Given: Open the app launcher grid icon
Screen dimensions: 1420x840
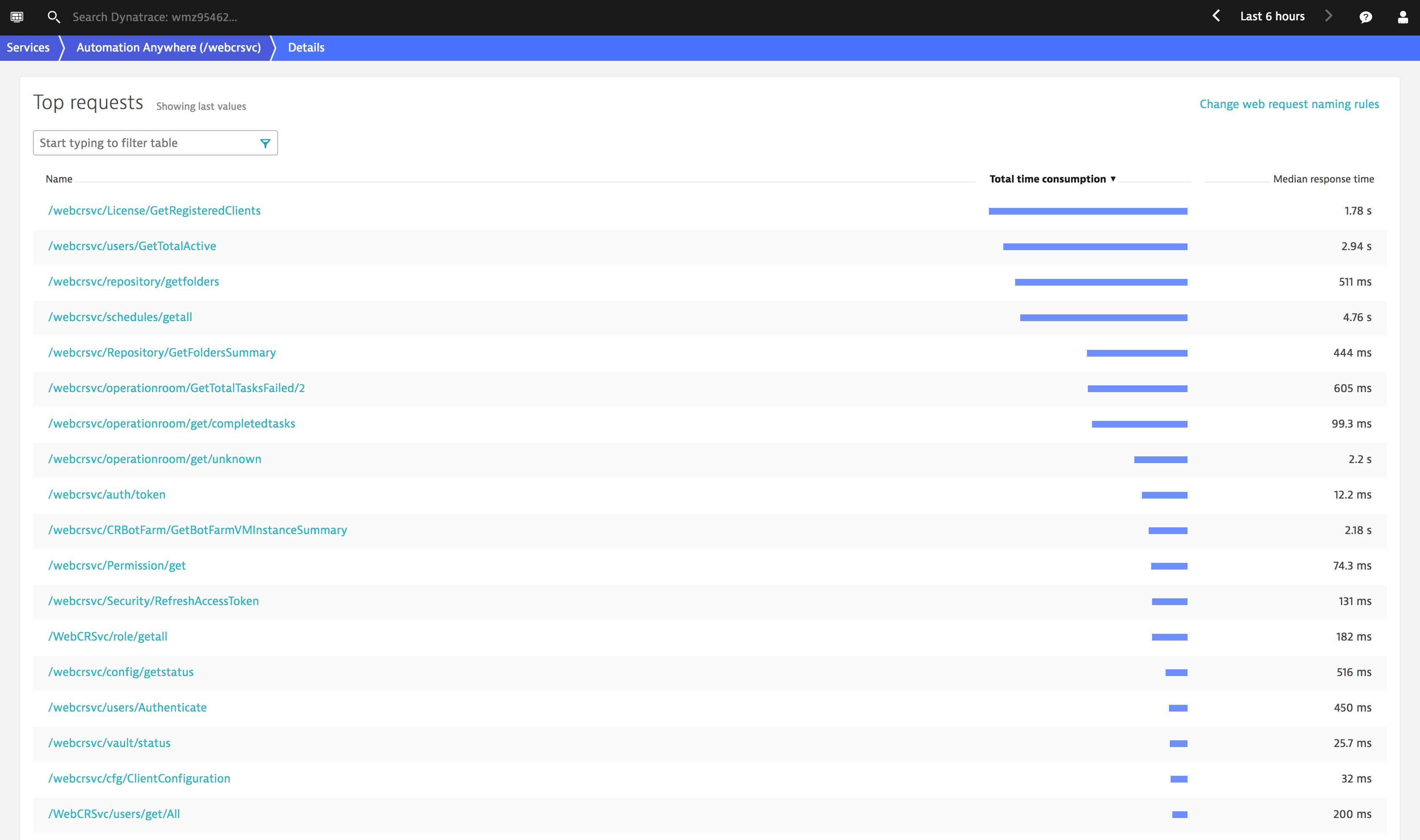Looking at the screenshot, I should coord(17,17).
